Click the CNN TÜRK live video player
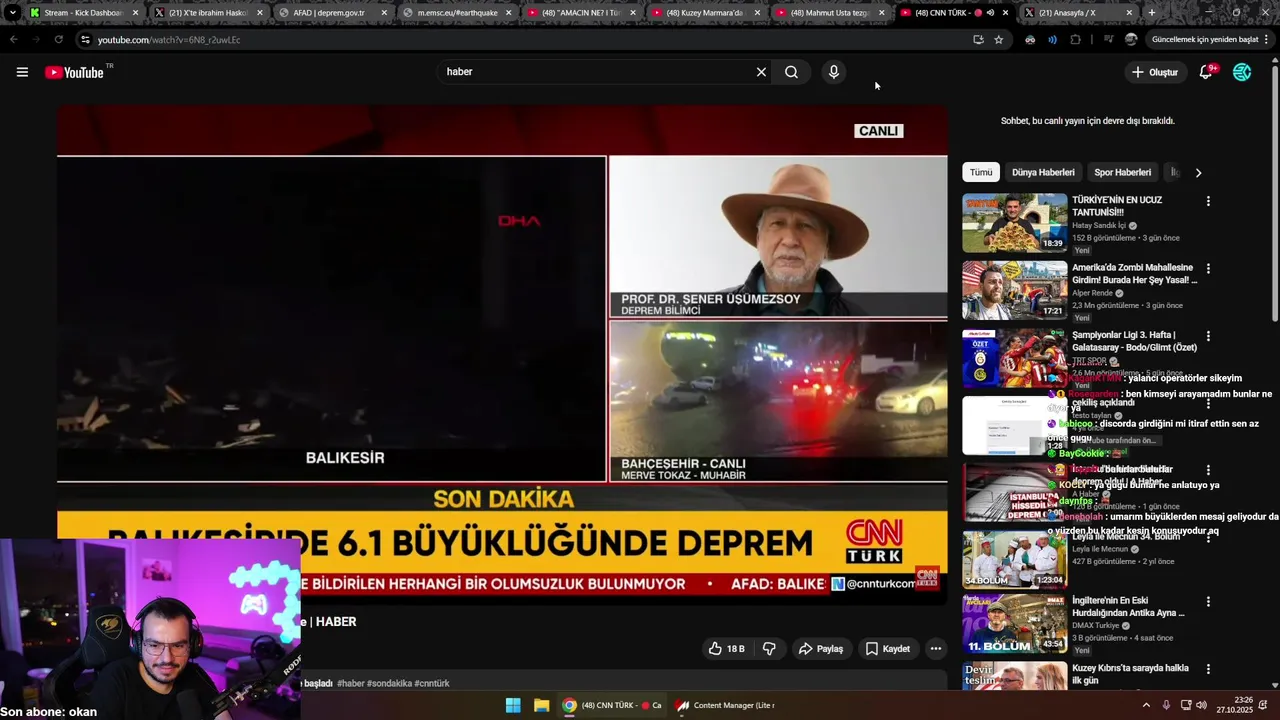 point(502,354)
